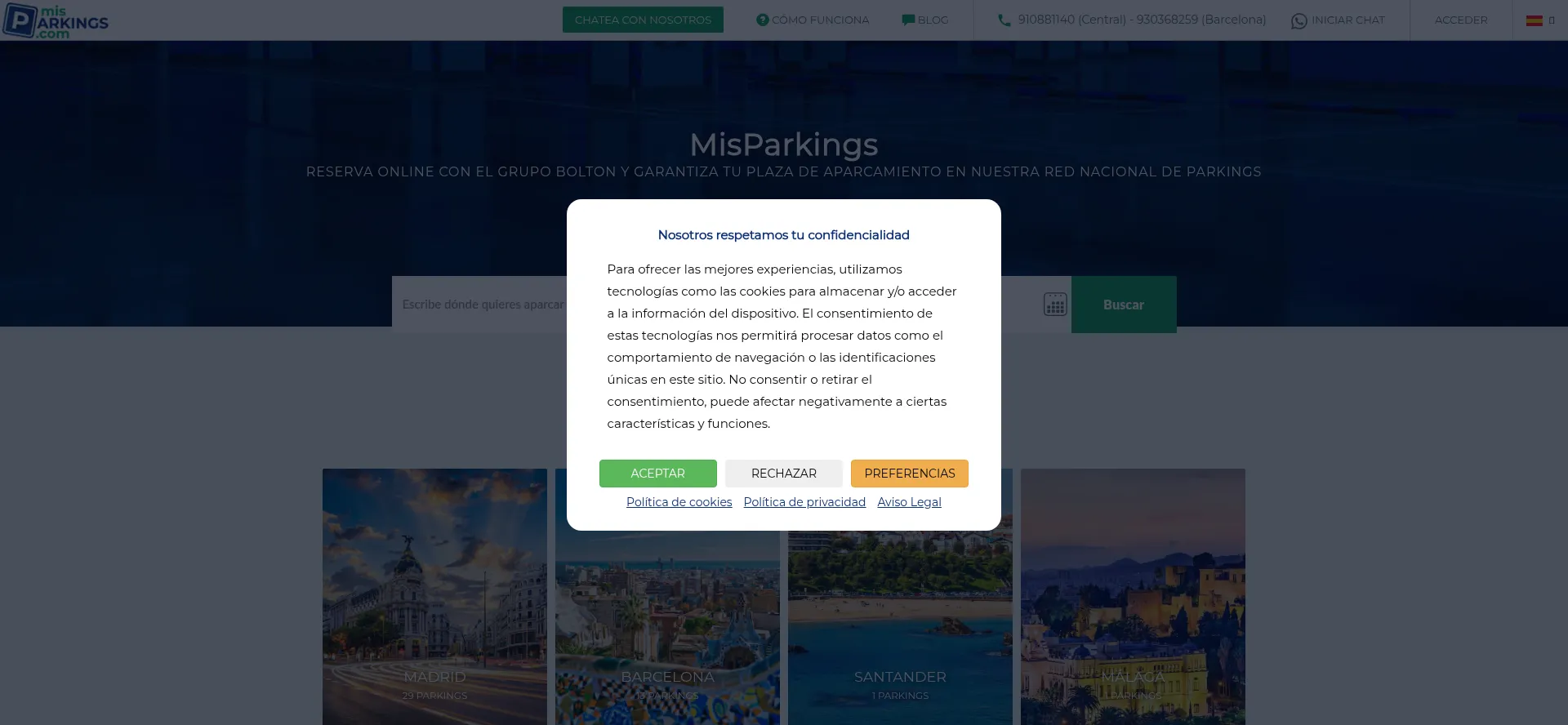Screen dimensions: 1568x725
Task: Click the MisParkings hero title
Action: tap(784, 145)
